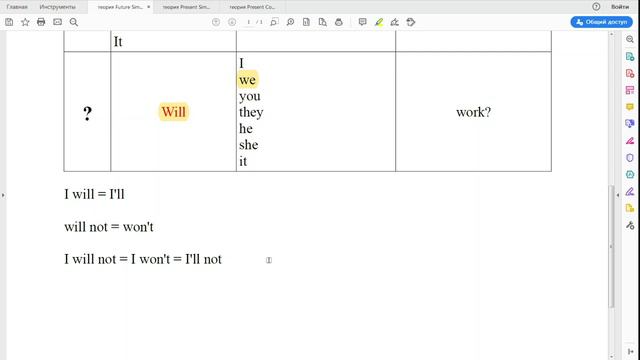
Task: Close the теория Future Simple tab
Action: point(149,7)
